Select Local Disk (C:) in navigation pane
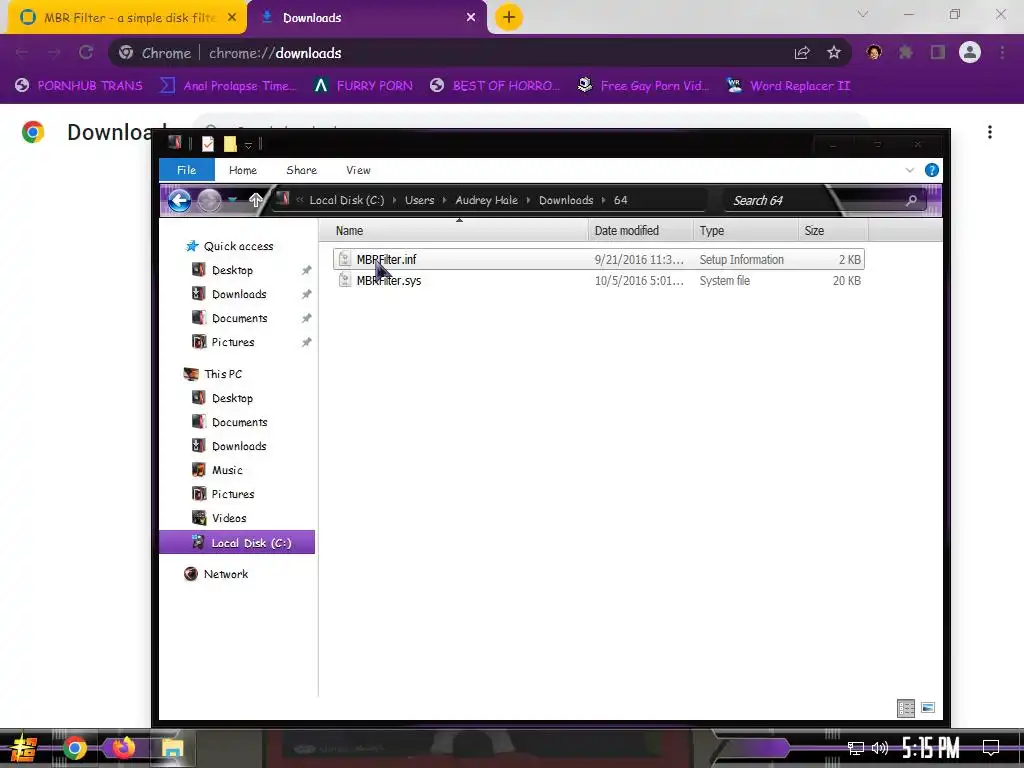This screenshot has height=768, width=1024. (237, 543)
